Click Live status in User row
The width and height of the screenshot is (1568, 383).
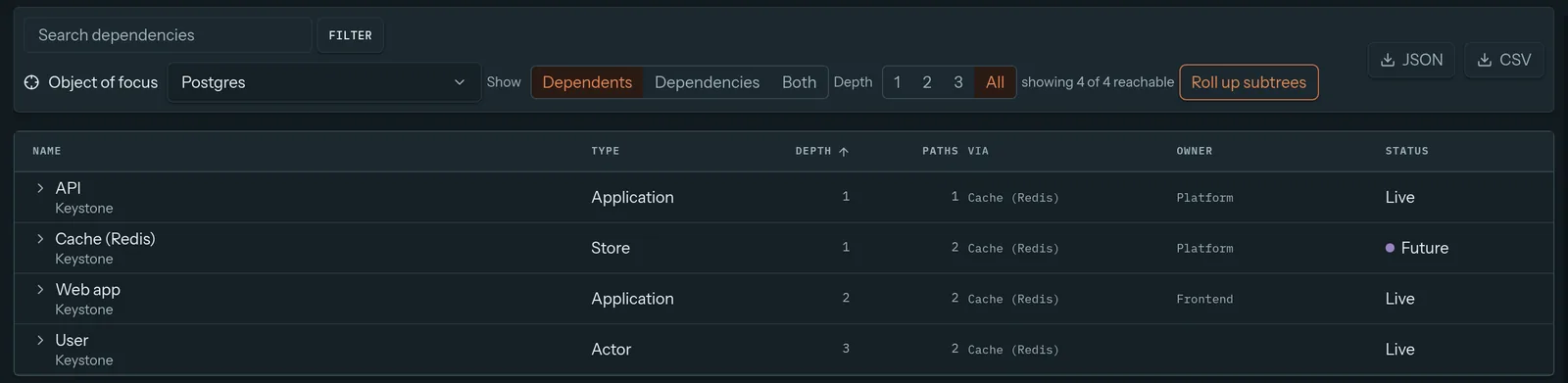tap(1399, 349)
